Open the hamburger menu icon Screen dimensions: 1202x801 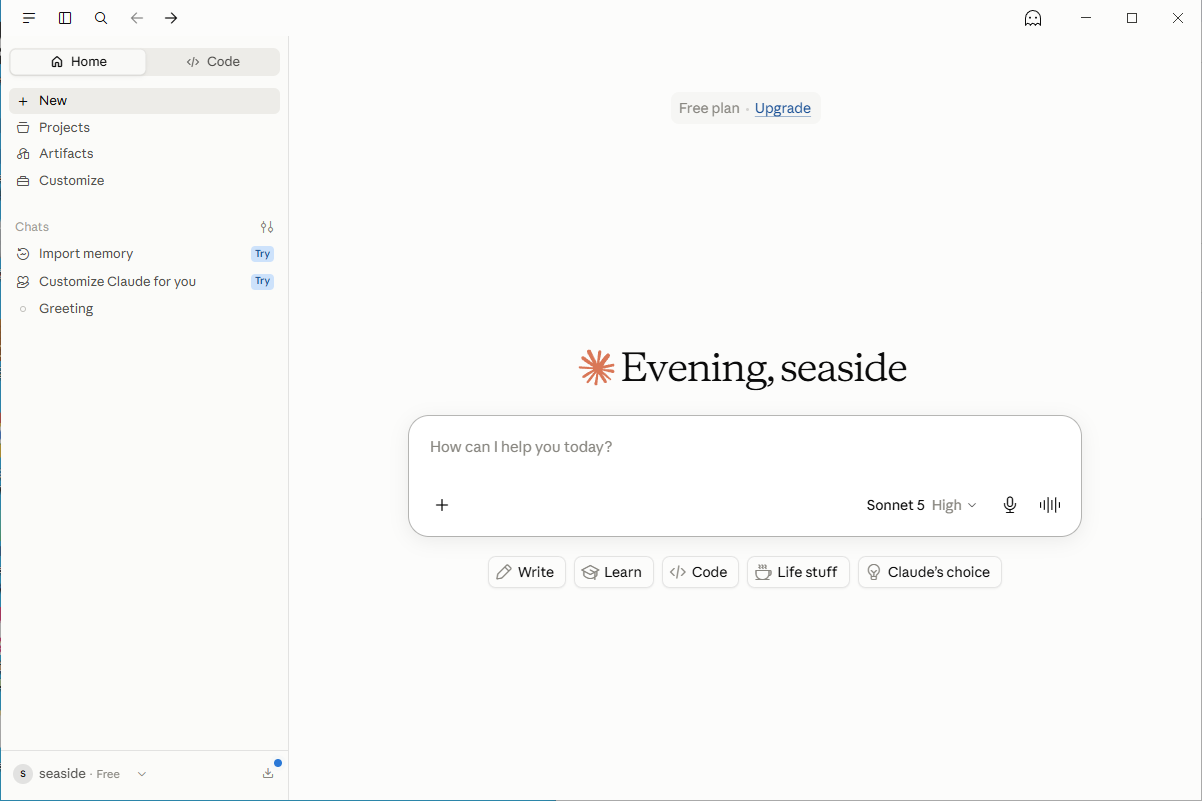pyautogui.click(x=29, y=18)
